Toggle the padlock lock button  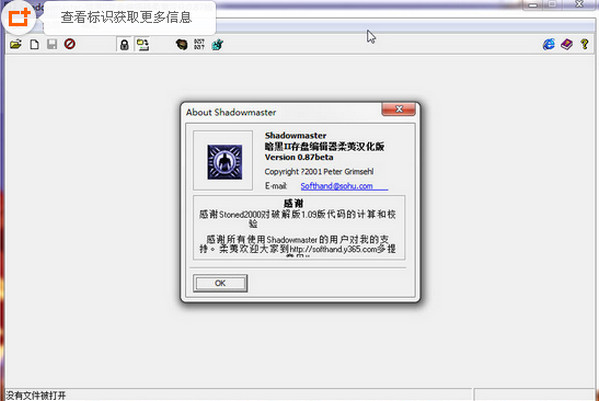click(124, 45)
